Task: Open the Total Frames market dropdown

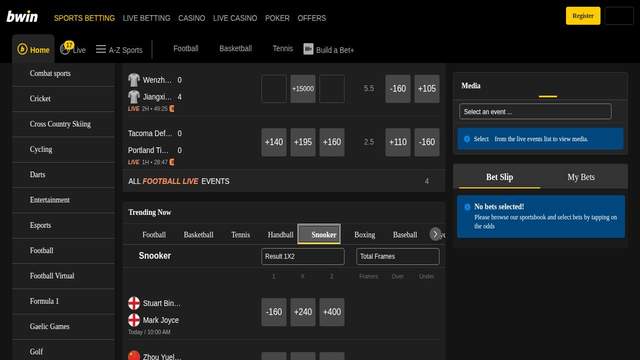Action: point(398,256)
